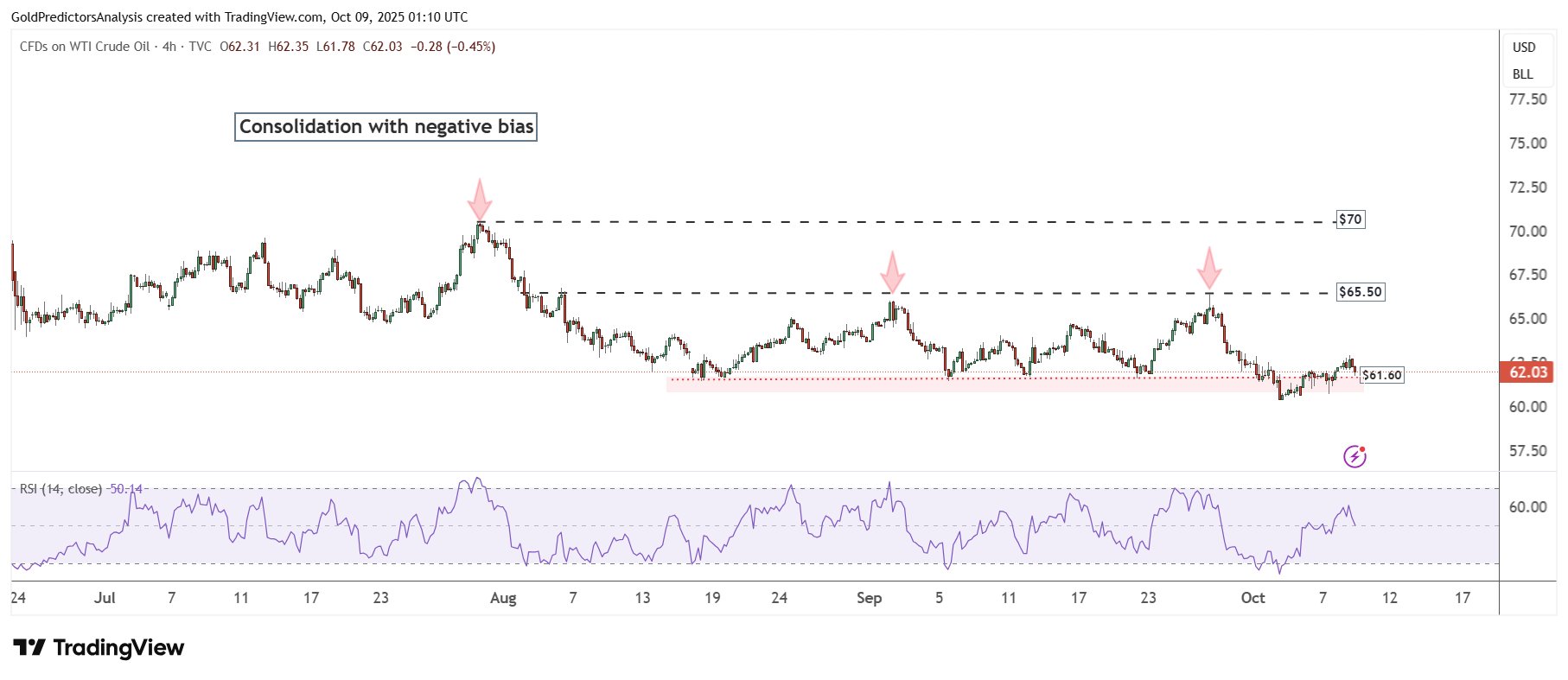Click the pink arrow above the late-July peak
This screenshot has height=680, width=1568.
(x=480, y=200)
